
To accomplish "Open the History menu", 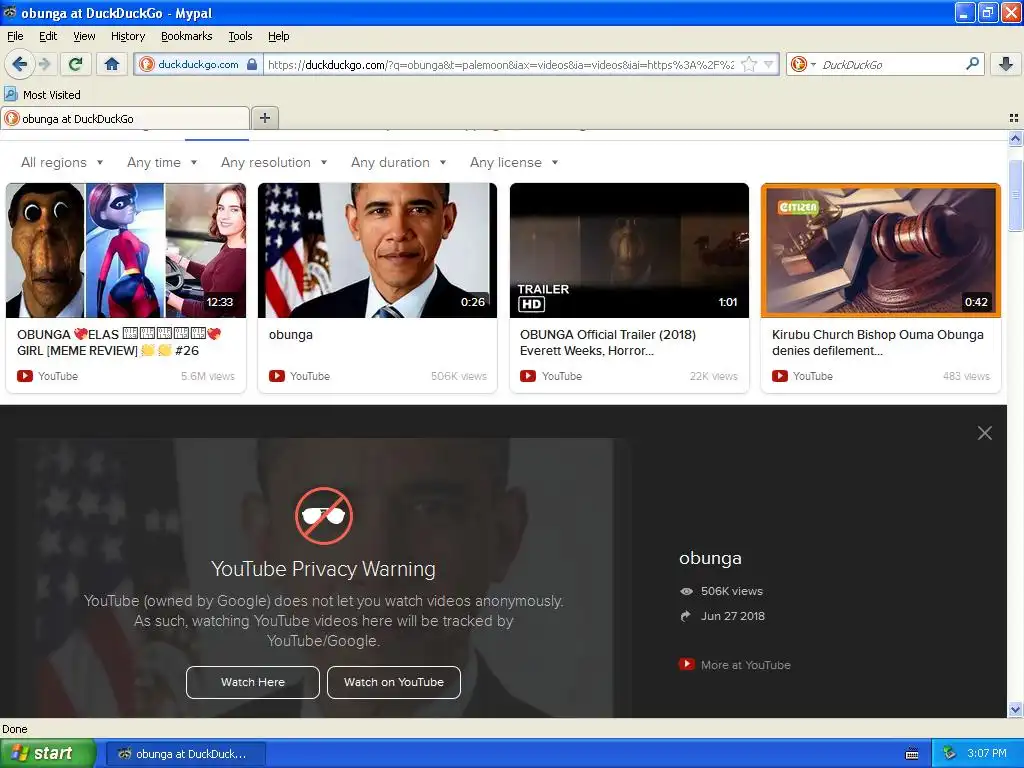I will (128, 36).
